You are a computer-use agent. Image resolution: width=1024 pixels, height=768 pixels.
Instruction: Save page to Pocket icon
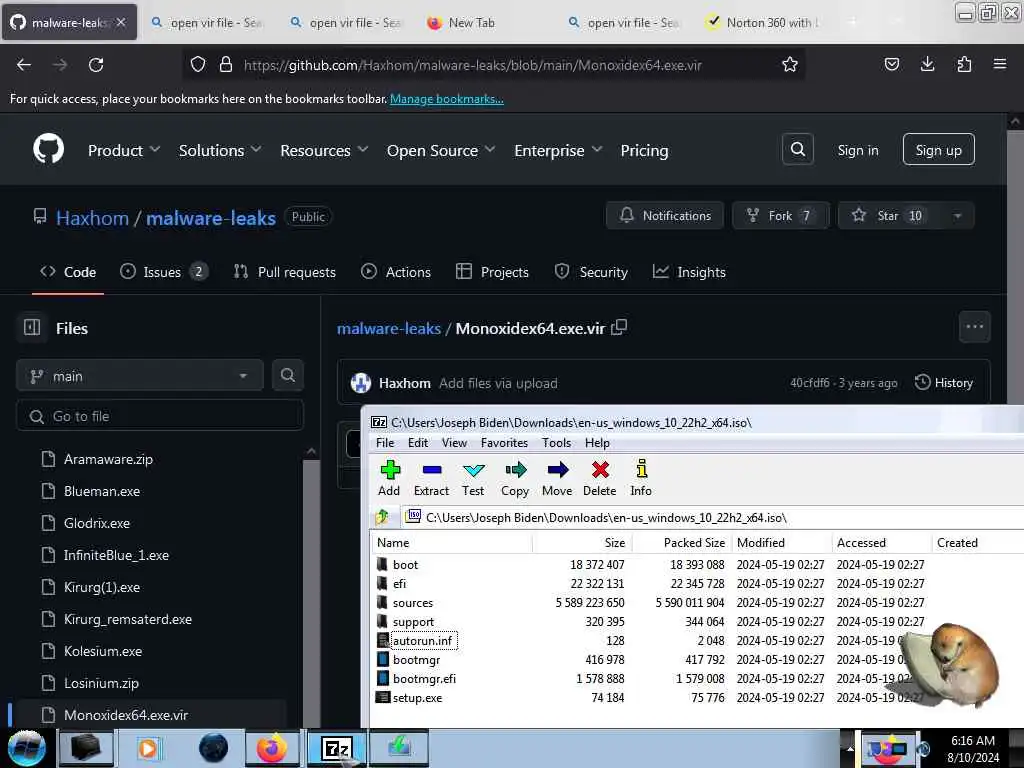click(891, 64)
